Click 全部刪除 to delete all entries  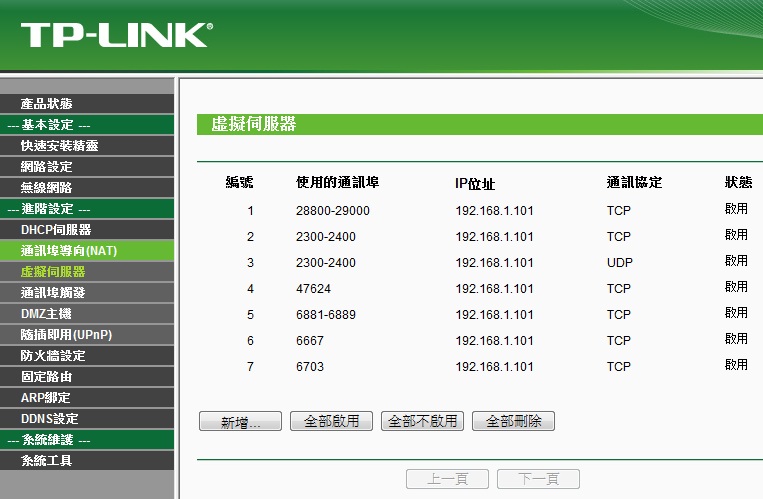pyautogui.click(x=513, y=422)
